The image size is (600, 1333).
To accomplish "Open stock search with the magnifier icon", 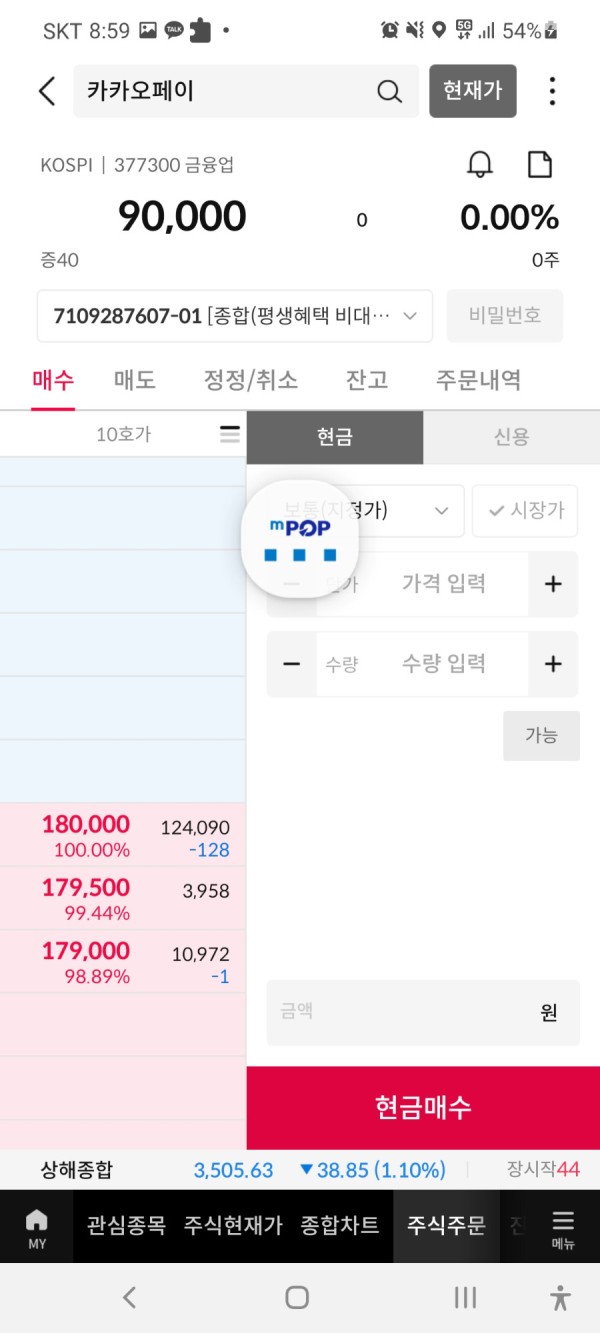I will 389,91.
